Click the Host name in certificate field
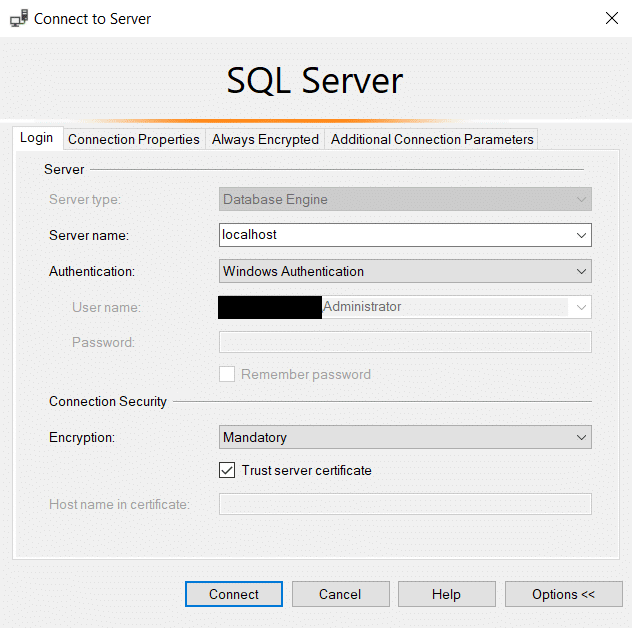The height and width of the screenshot is (628, 632). 405,504
